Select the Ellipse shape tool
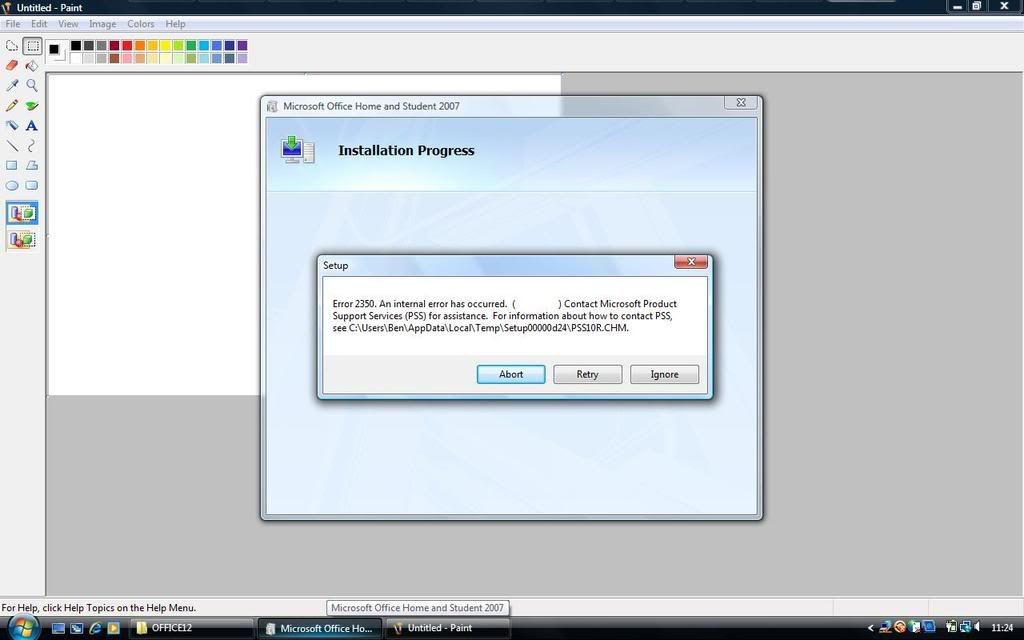This screenshot has height=640, width=1024. 12,185
